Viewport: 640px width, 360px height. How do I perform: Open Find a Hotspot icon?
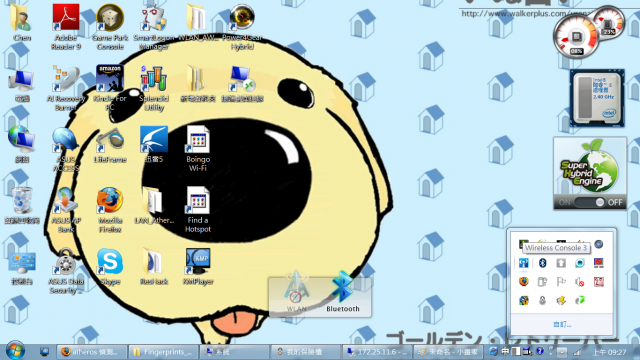[x=198, y=210]
